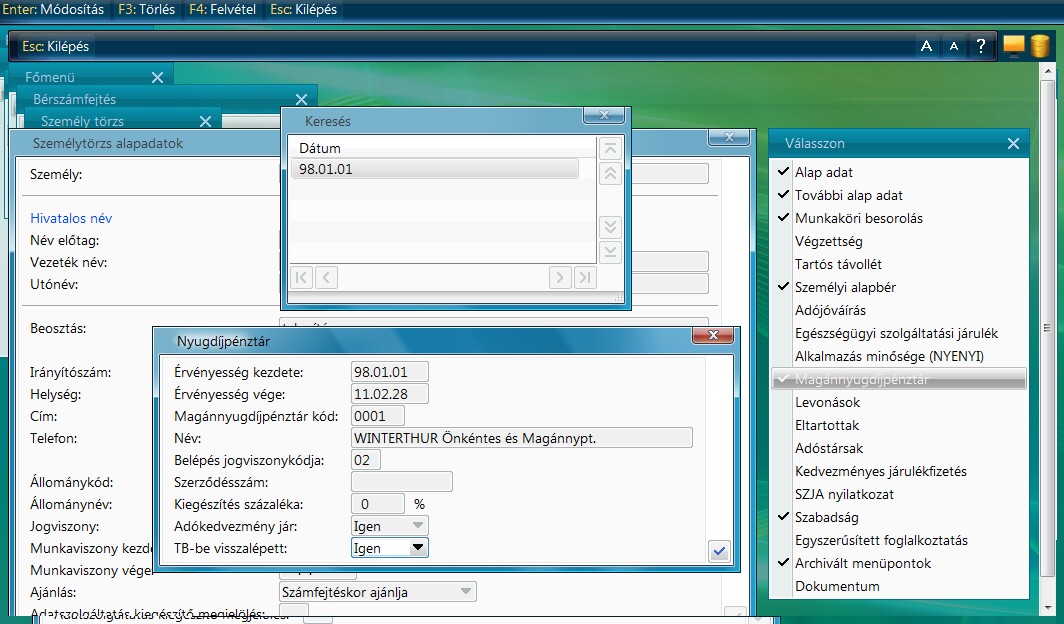Select További alap adat menu item

coord(898,195)
